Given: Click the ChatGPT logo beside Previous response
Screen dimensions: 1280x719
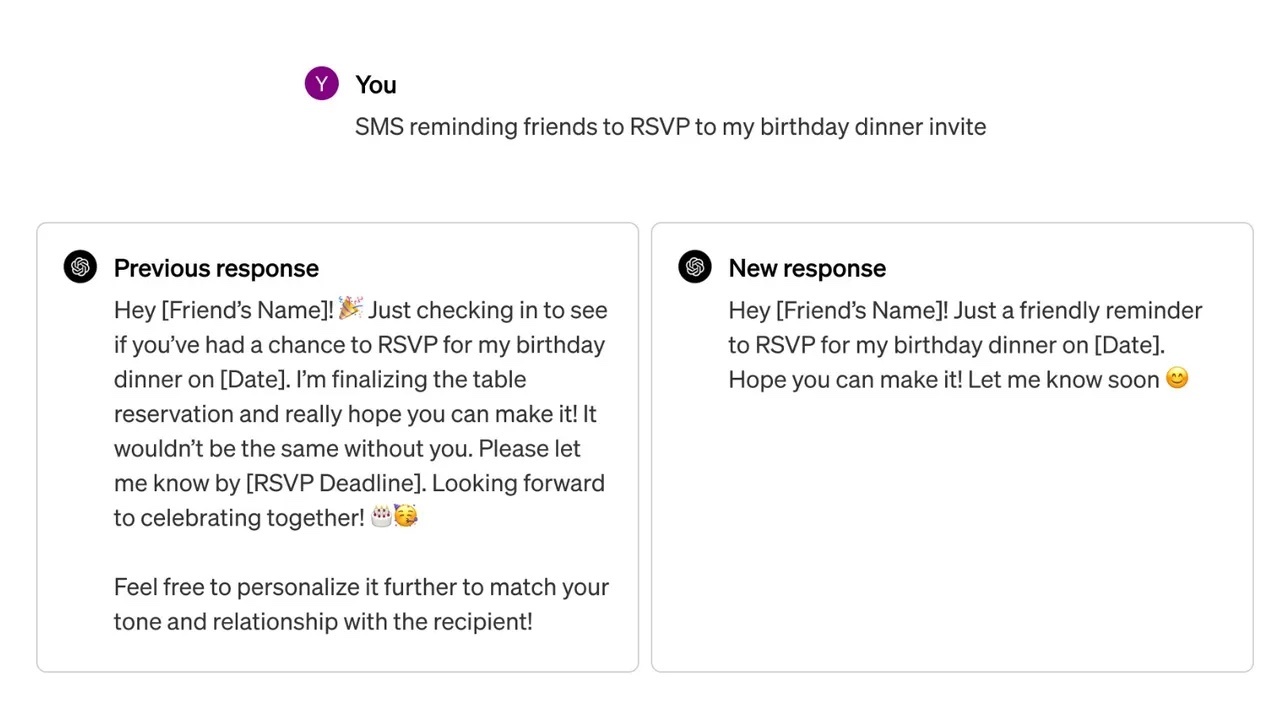Looking at the screenshot, I should [x=81, y=267].
